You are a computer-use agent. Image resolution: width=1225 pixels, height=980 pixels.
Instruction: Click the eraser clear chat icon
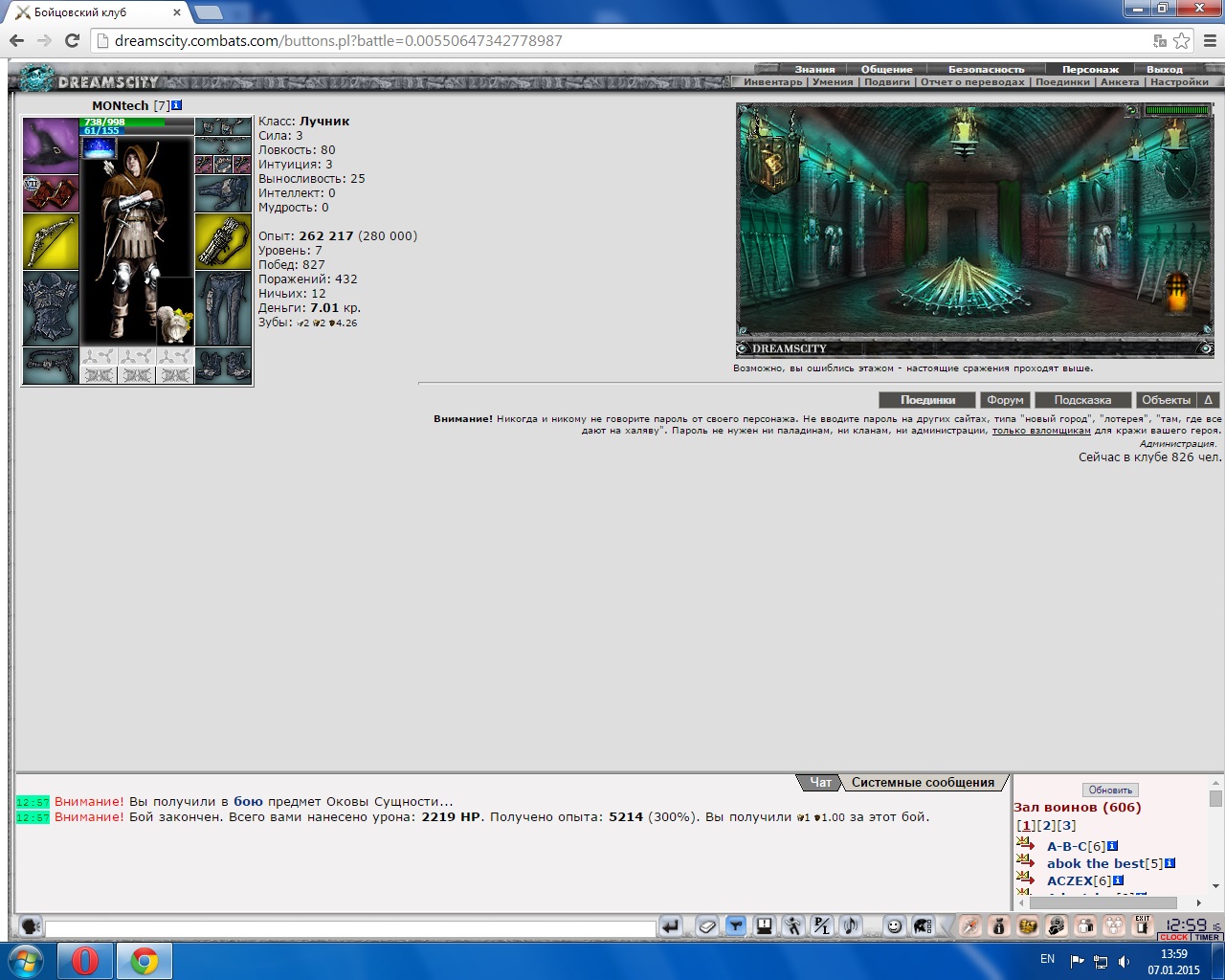pos(707,925)
